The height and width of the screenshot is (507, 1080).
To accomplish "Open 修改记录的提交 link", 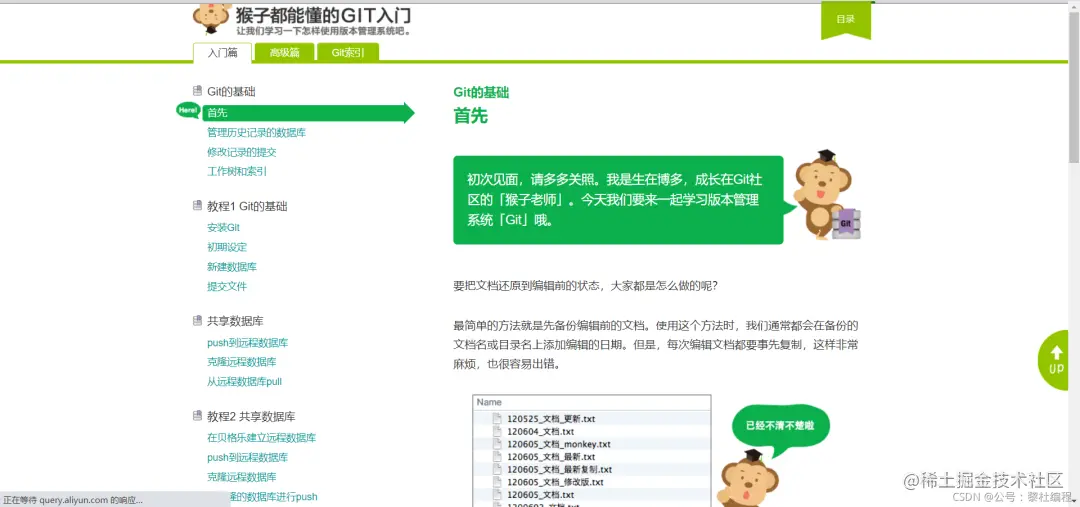I will point(242,152).
